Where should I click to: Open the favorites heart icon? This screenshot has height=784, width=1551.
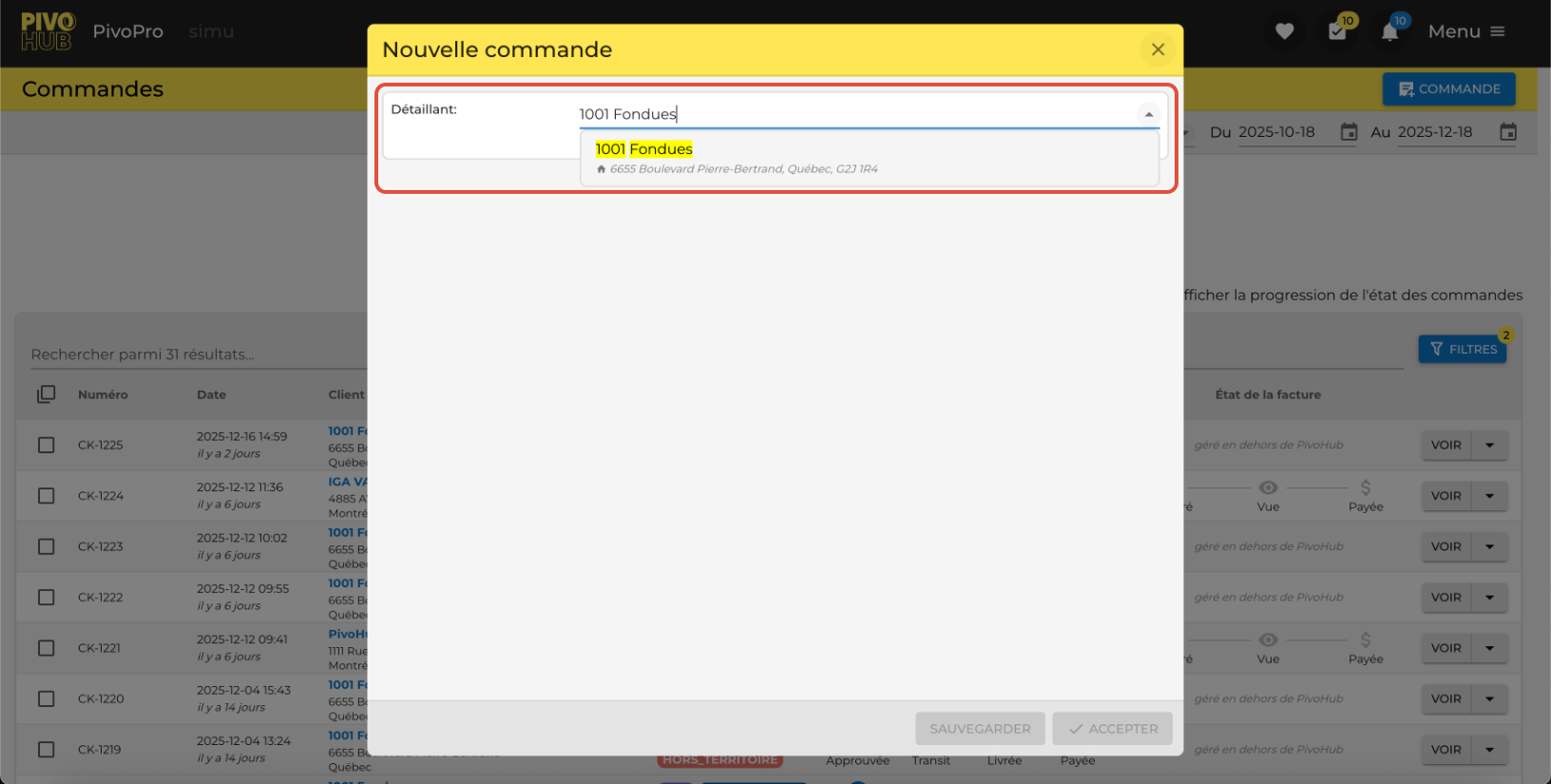pos(1284,31)
